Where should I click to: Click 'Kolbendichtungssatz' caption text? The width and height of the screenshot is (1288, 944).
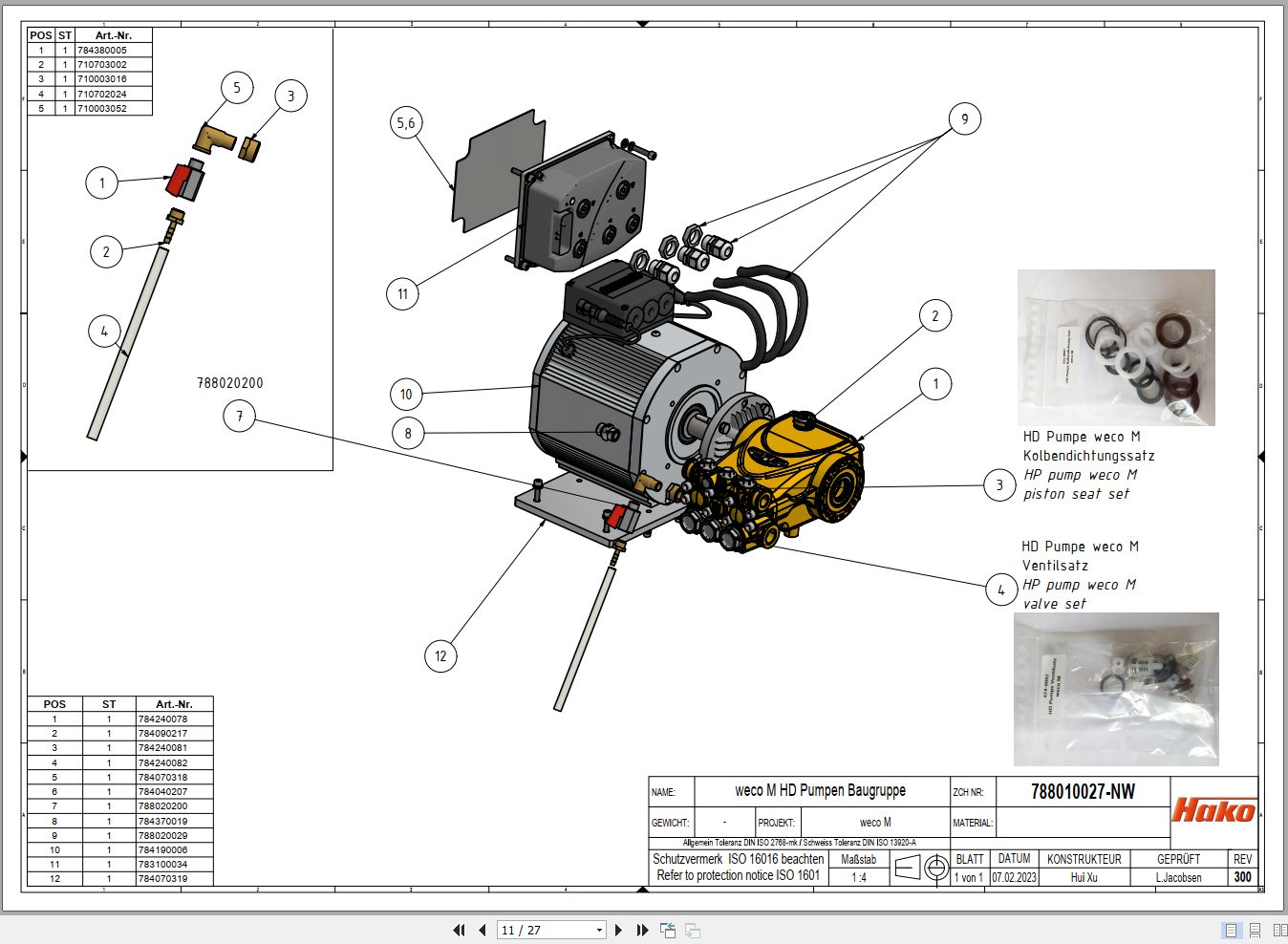1088,456
